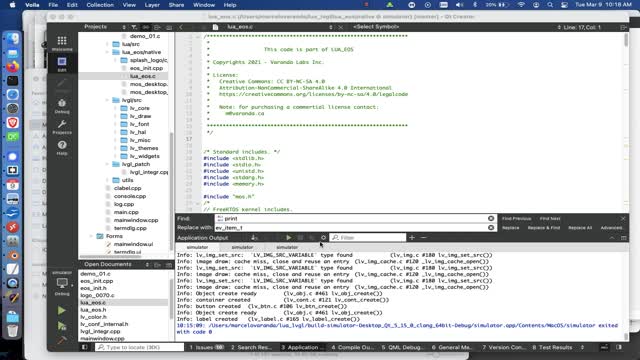The width and height of the screenshot is (640, 360).
Task: Click split icon in Projects header
Action: click(x=157, y=27)
